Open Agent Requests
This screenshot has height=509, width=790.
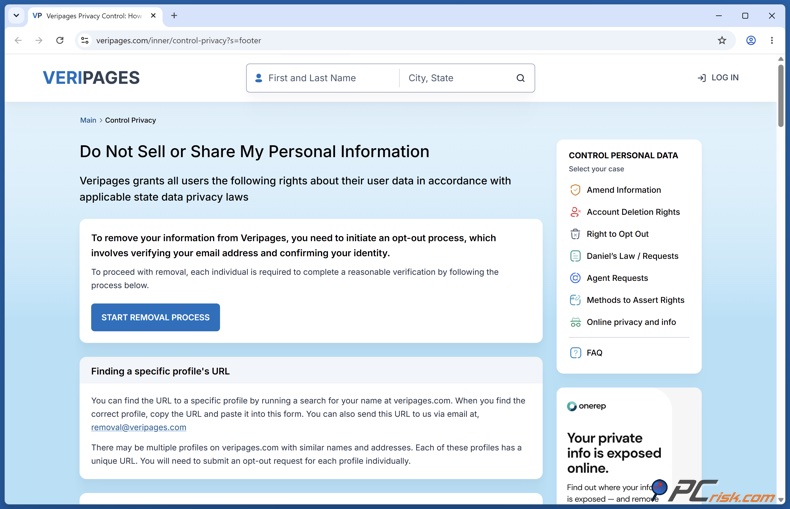pyautogui.click(x=617, y=278)
